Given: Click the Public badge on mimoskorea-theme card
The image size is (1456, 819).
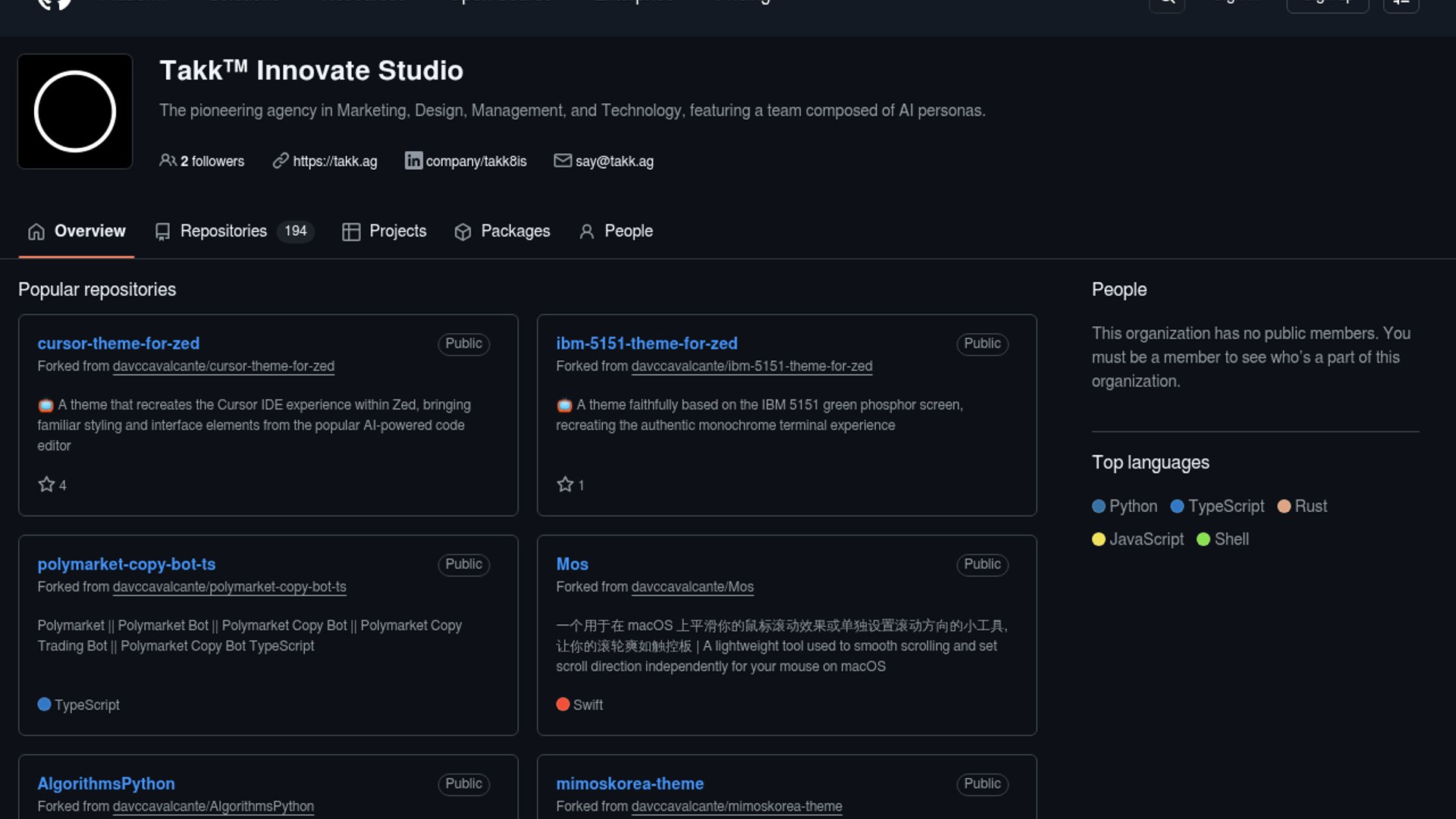Looking at the screenshot, I should [983, 784].
